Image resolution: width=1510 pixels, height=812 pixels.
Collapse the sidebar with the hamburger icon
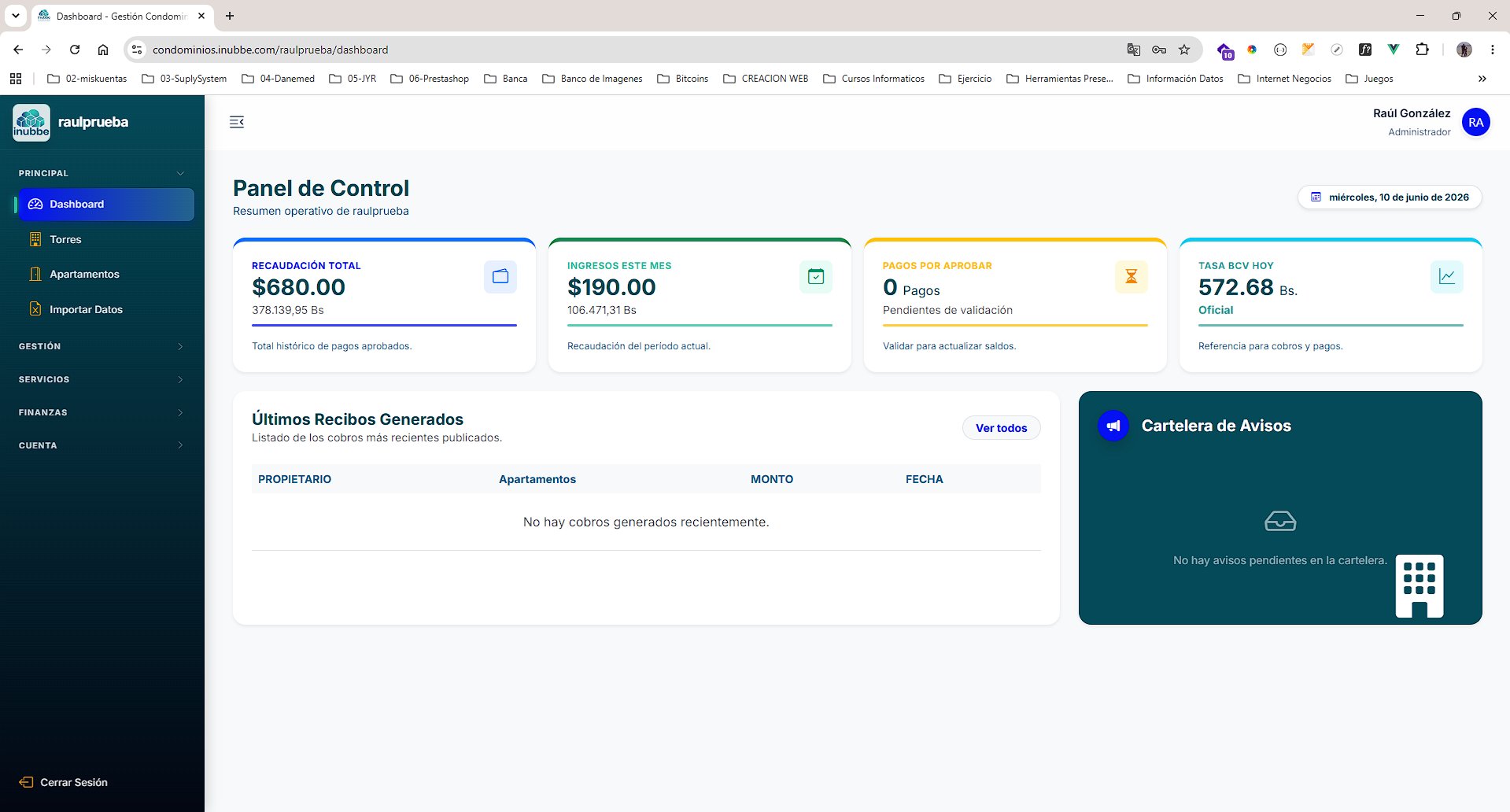(x=237, y=122)
